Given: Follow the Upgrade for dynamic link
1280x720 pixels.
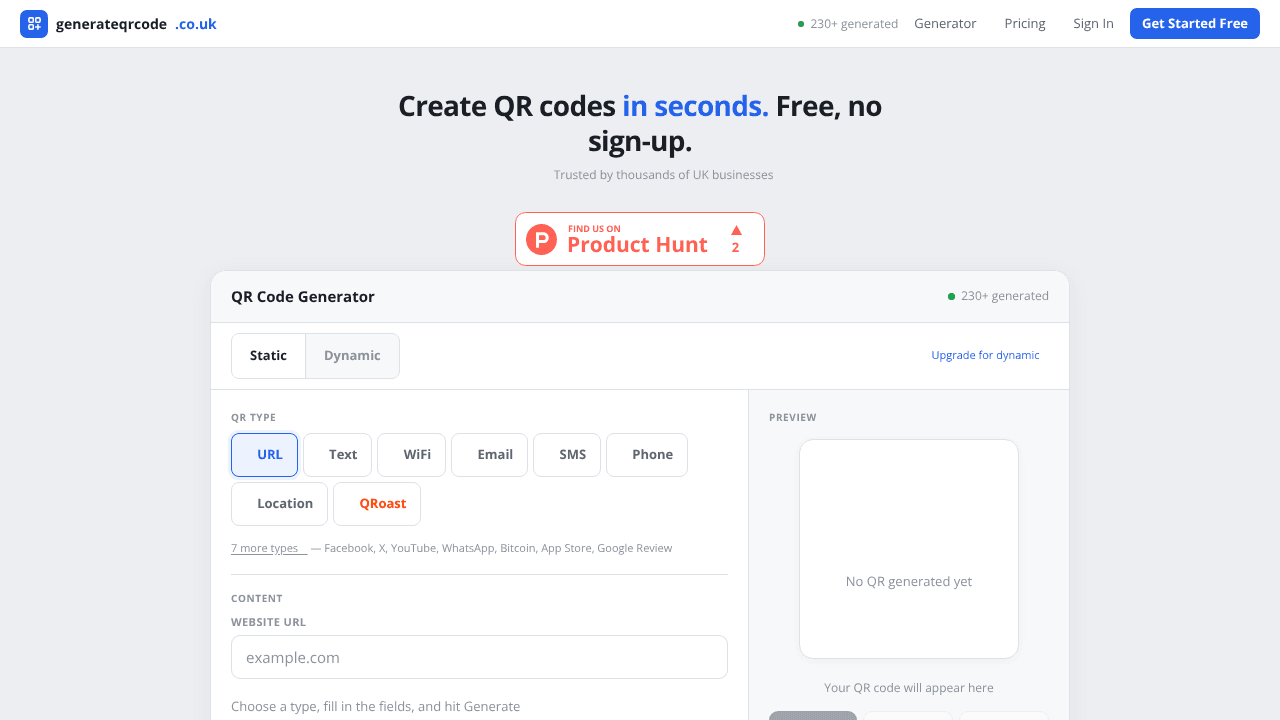Looking at the screenshot, I should (x=985, y=355).
